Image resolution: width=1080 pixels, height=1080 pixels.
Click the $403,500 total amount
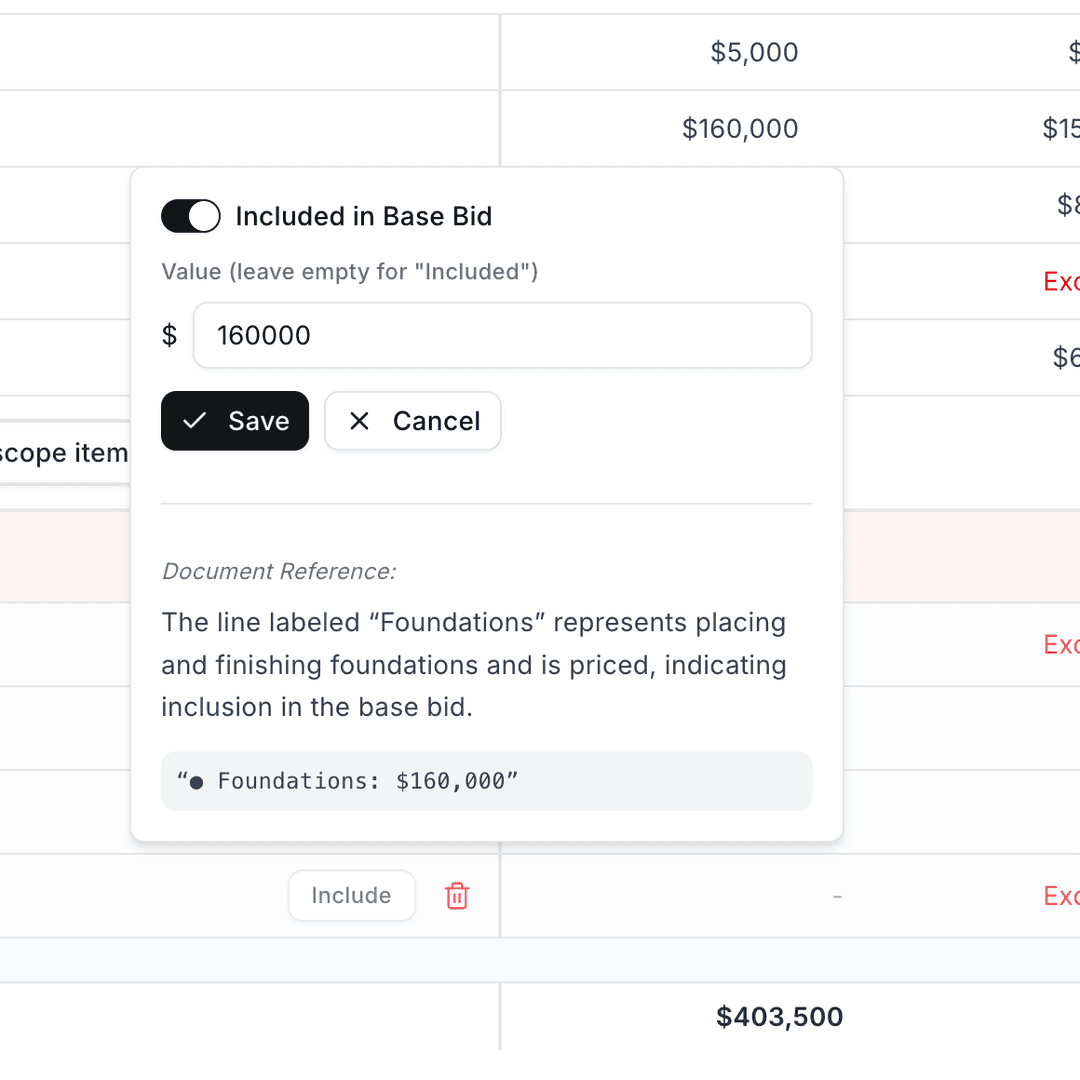(x=779, y=1017)
